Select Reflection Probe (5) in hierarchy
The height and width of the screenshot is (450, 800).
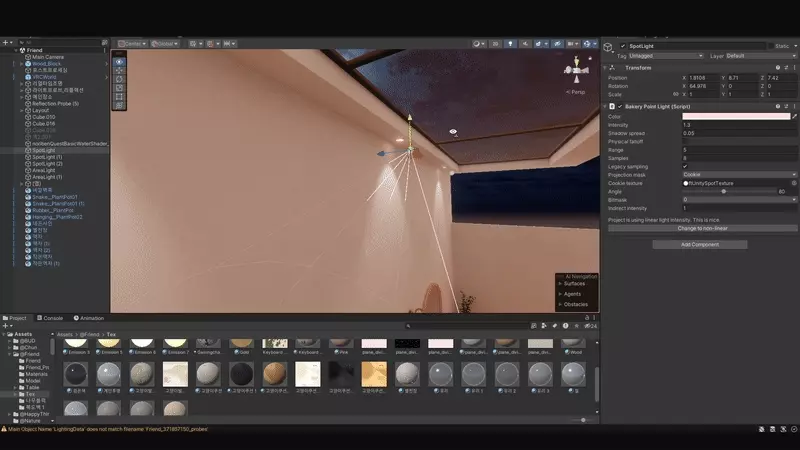pyautogui.click(x=55, y=104)
